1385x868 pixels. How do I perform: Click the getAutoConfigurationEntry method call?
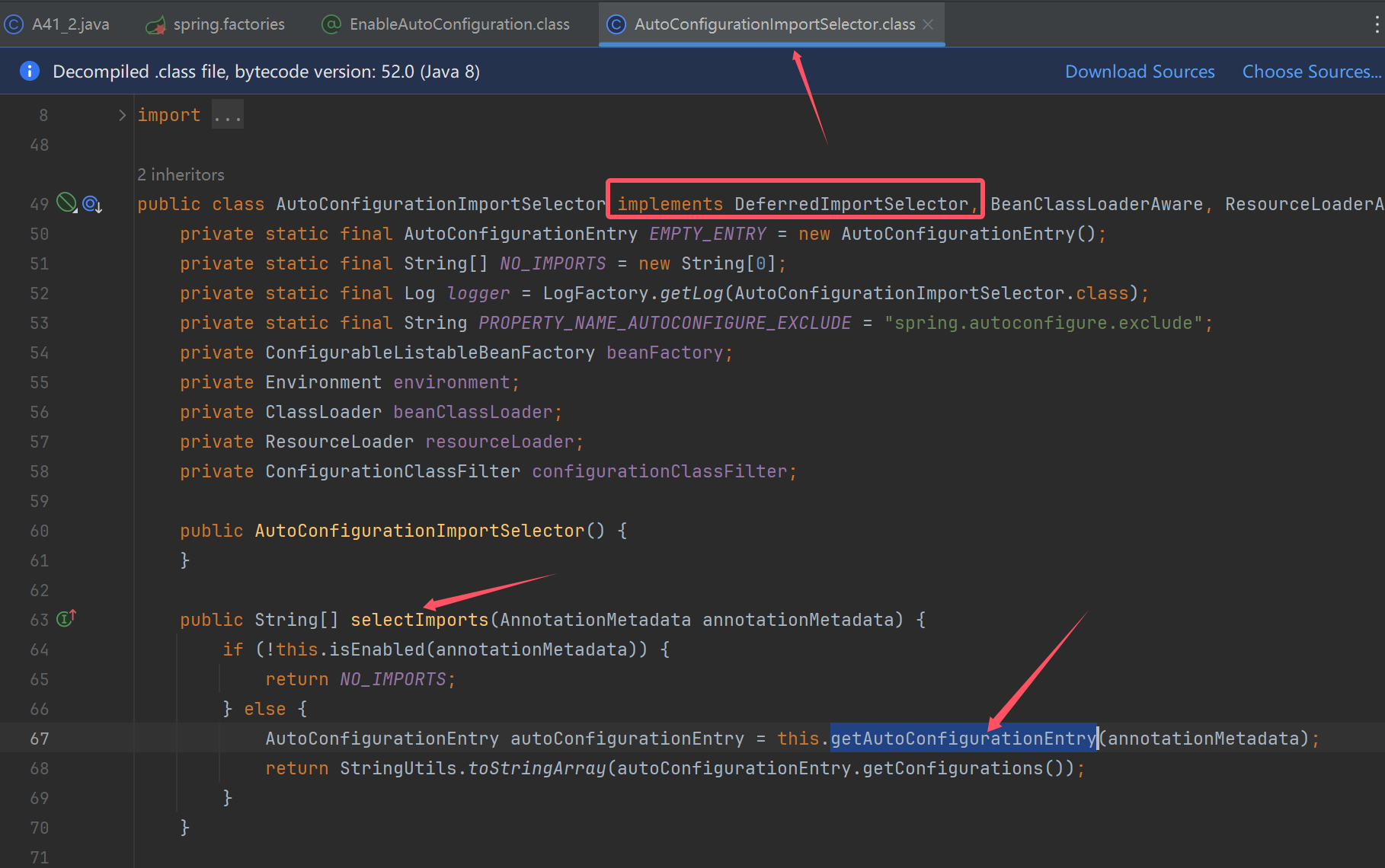click(x=963, y=739)
